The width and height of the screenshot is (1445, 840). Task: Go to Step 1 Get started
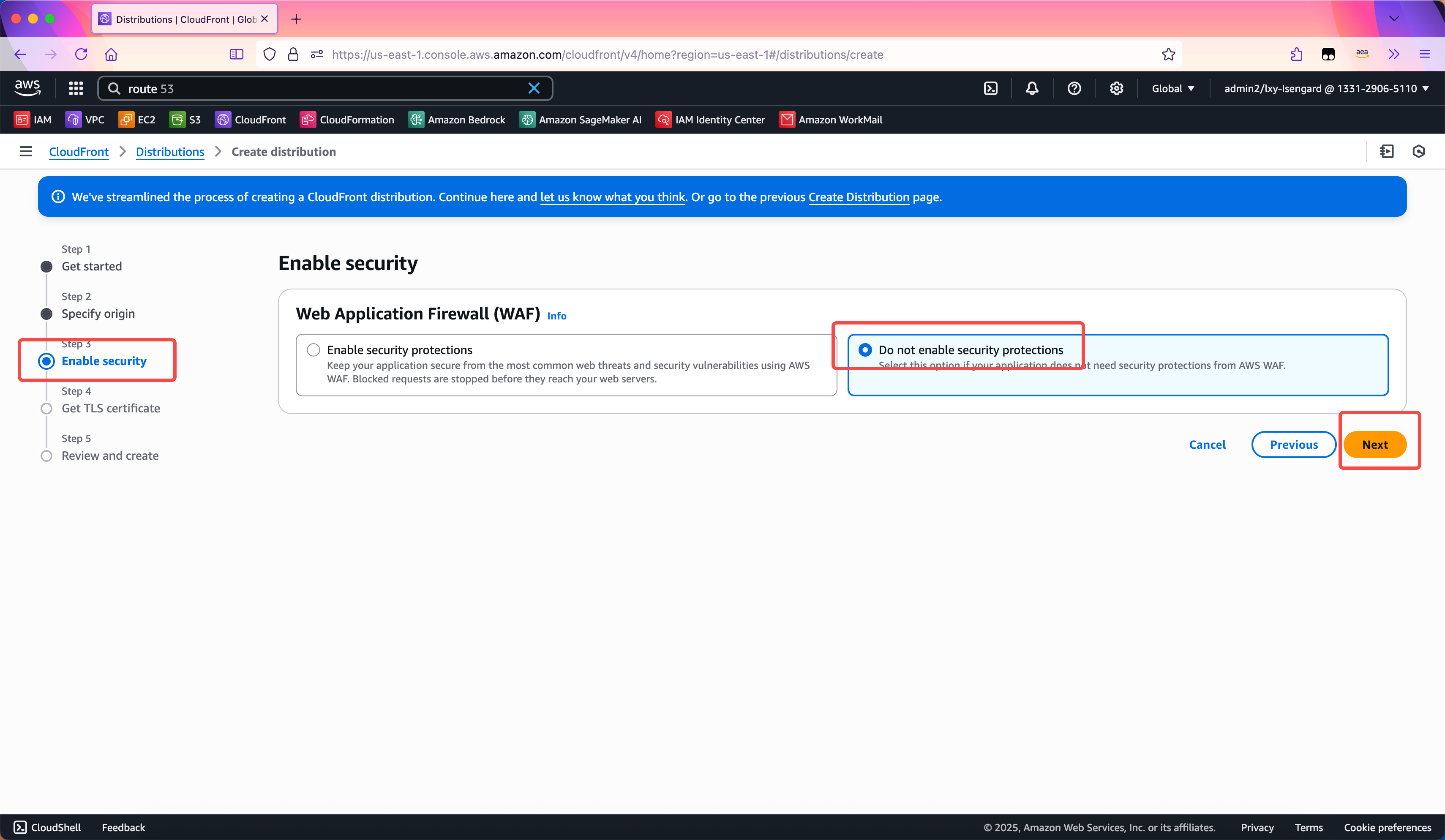click(92, 266)
